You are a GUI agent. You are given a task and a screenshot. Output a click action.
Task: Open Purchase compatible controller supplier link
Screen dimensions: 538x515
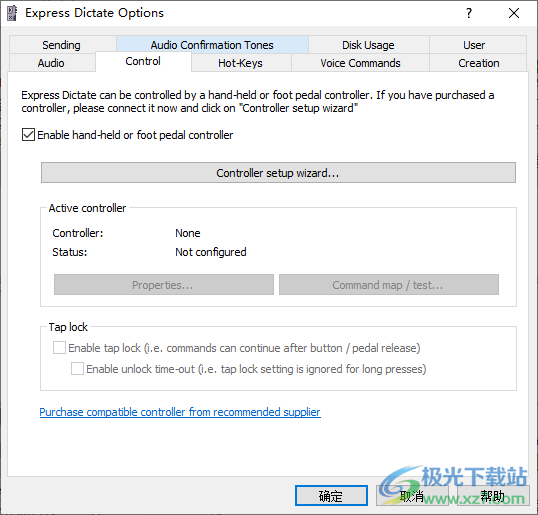tap(180, 412)
